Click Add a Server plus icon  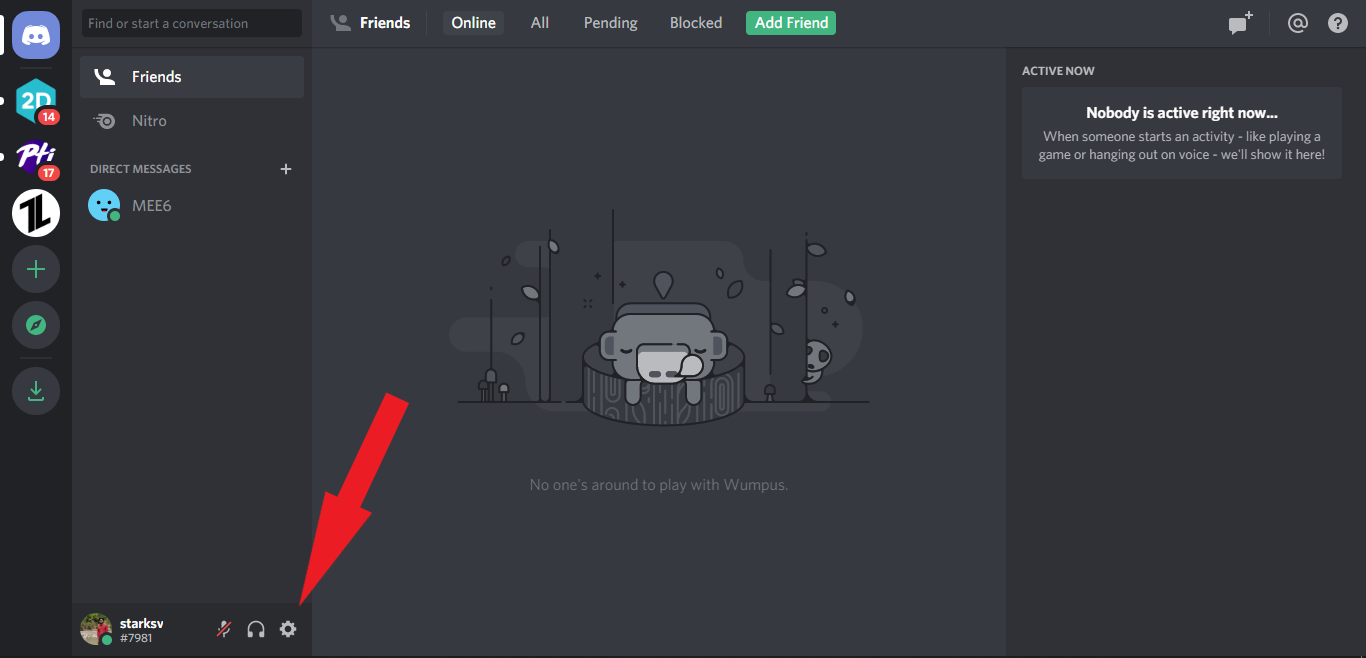(36, 269)
